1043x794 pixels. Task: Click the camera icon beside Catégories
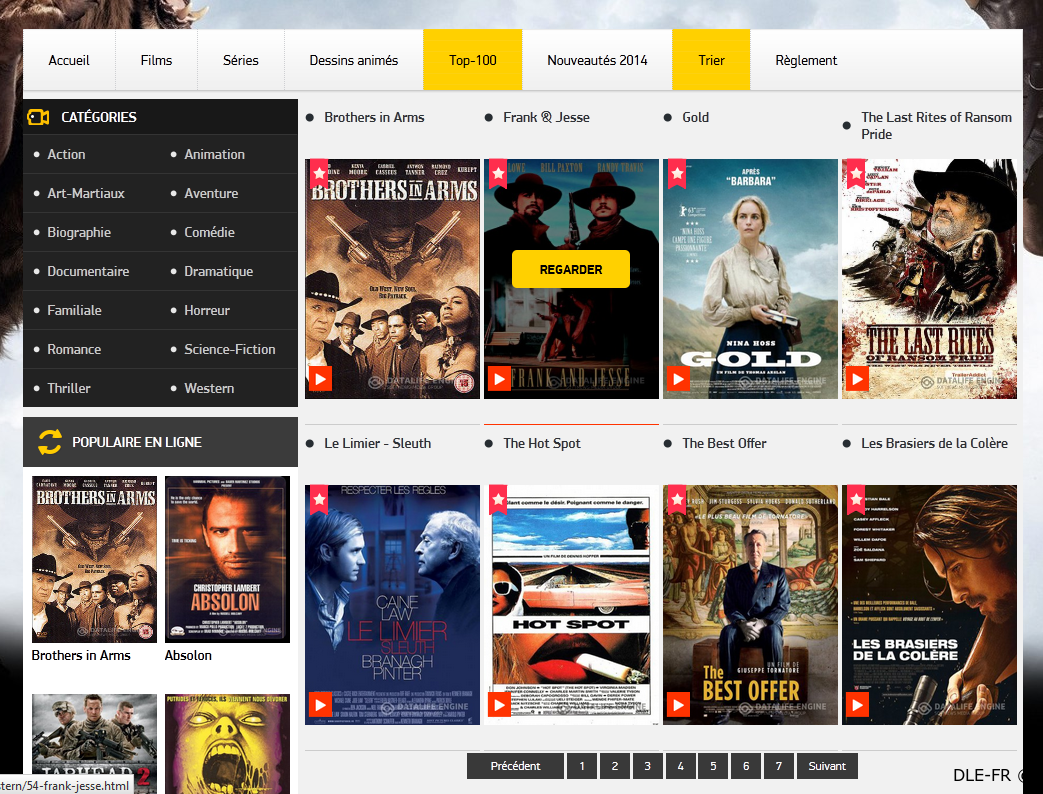point(38,118)
